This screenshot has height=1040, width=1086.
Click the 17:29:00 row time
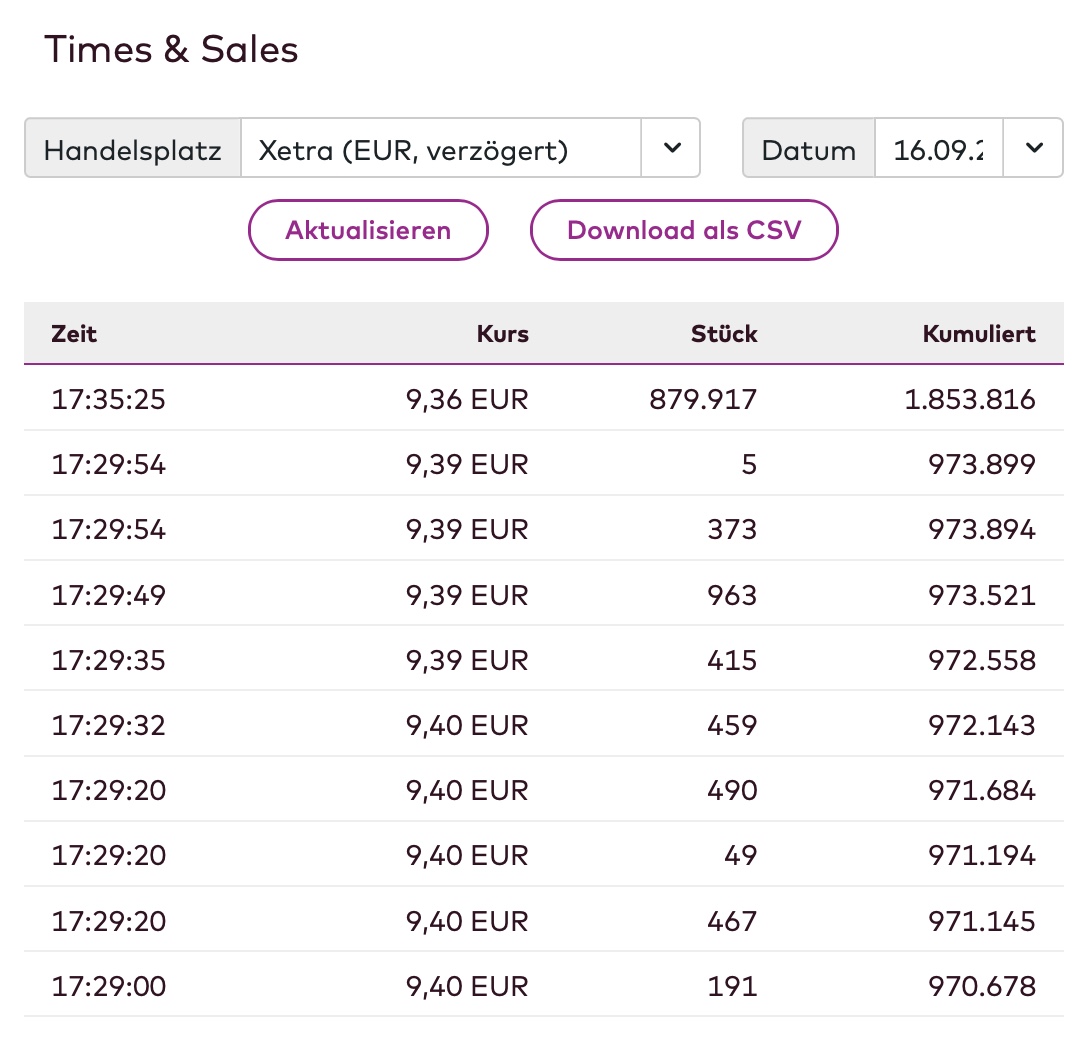pos(108,987)
